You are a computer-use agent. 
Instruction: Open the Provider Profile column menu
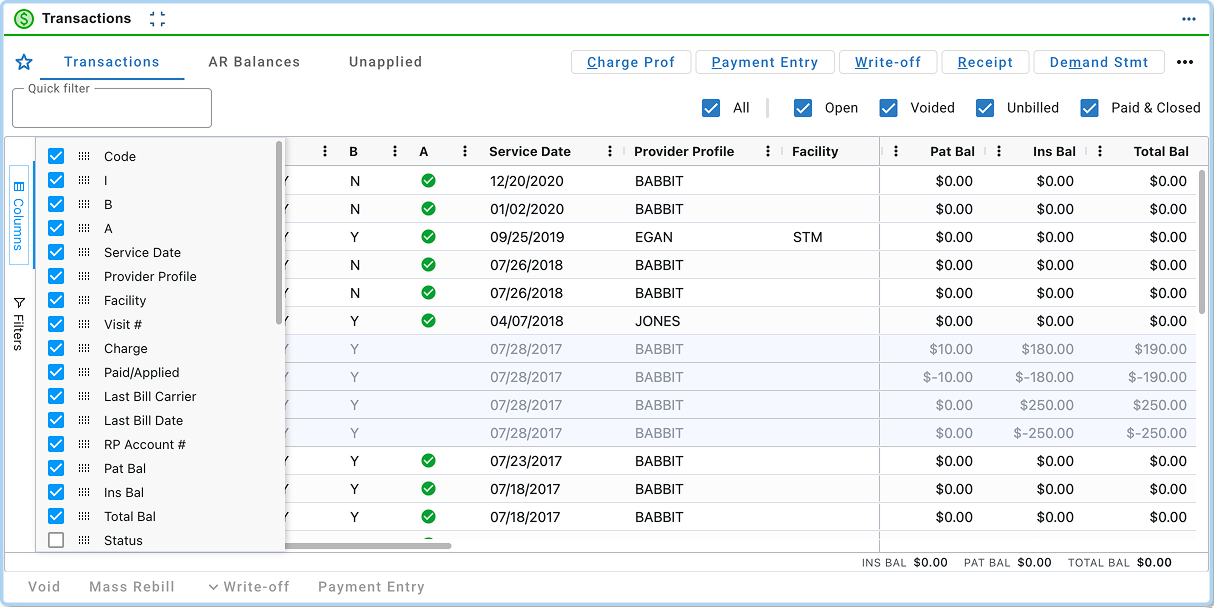pyautogui.click(x=768, y=152)
